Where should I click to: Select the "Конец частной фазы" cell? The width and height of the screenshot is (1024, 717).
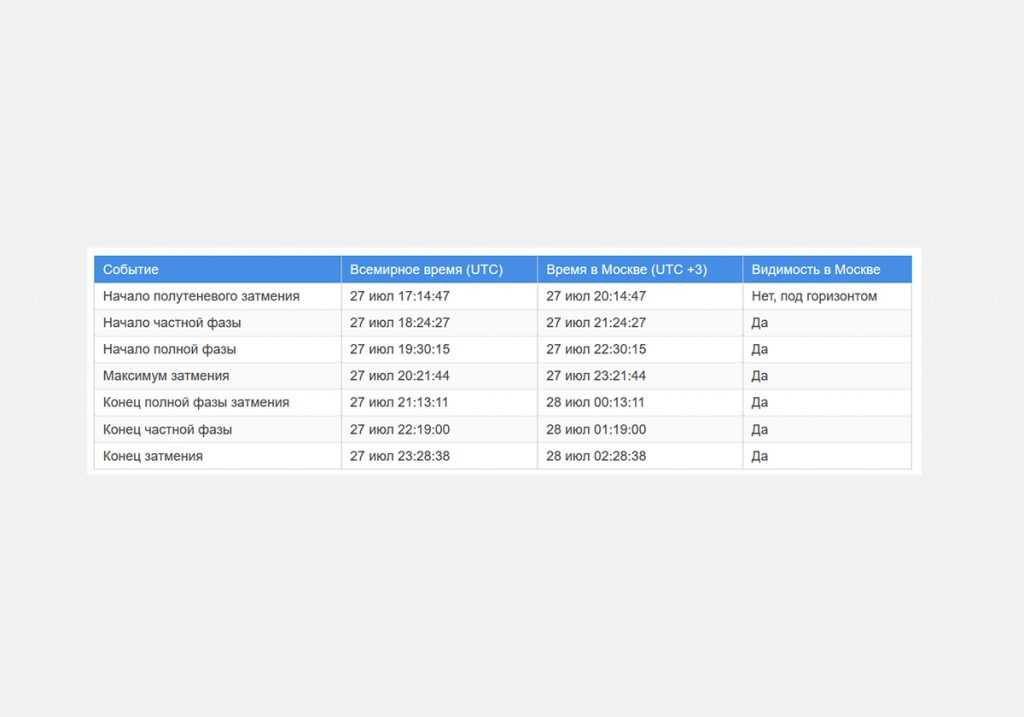(x=167, y=429)
